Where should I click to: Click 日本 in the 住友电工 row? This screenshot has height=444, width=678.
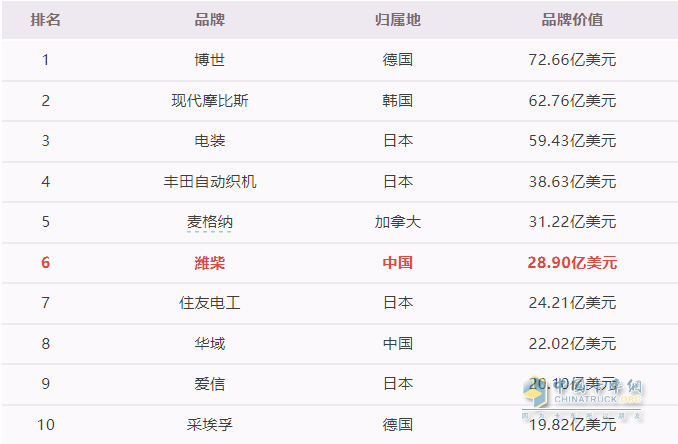click(397, 303)
